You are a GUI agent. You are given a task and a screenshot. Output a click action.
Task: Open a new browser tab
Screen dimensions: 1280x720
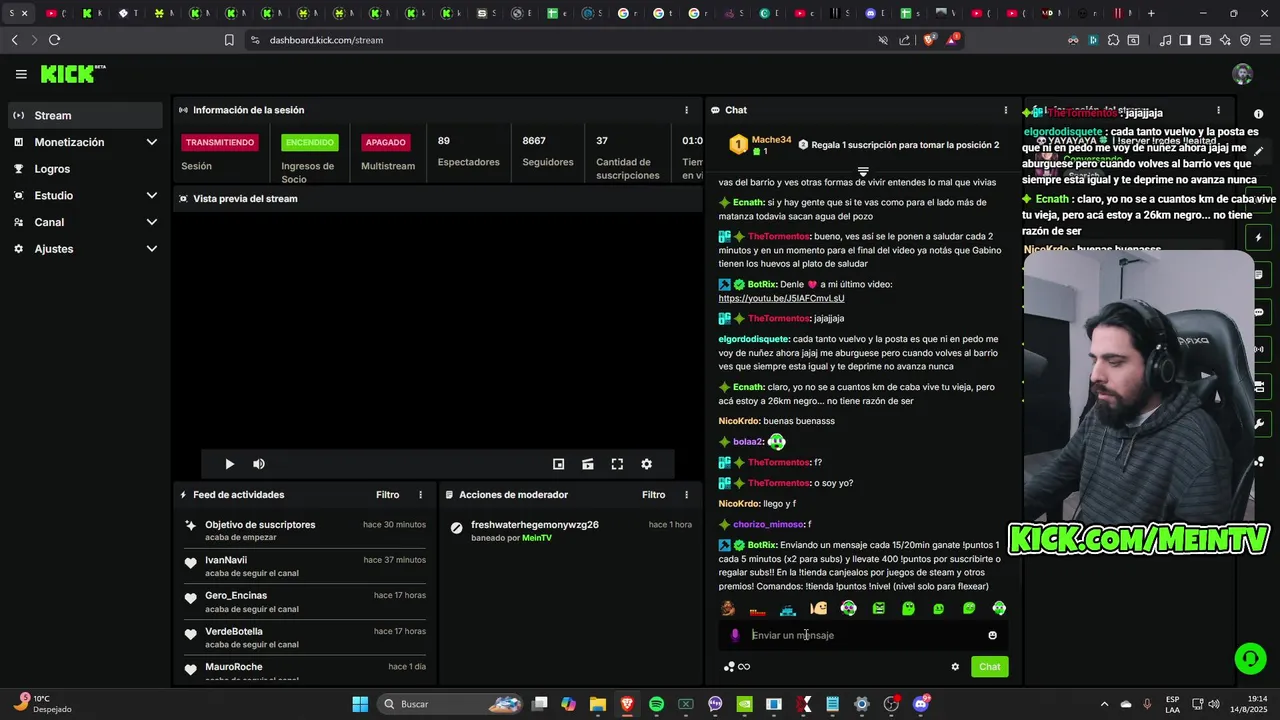(x=1151, y=13)
